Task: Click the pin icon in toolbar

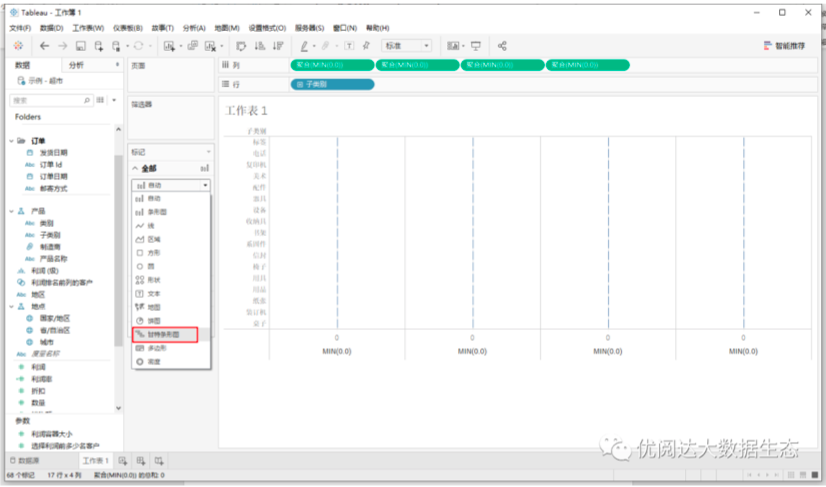Action: pos(366,46)
